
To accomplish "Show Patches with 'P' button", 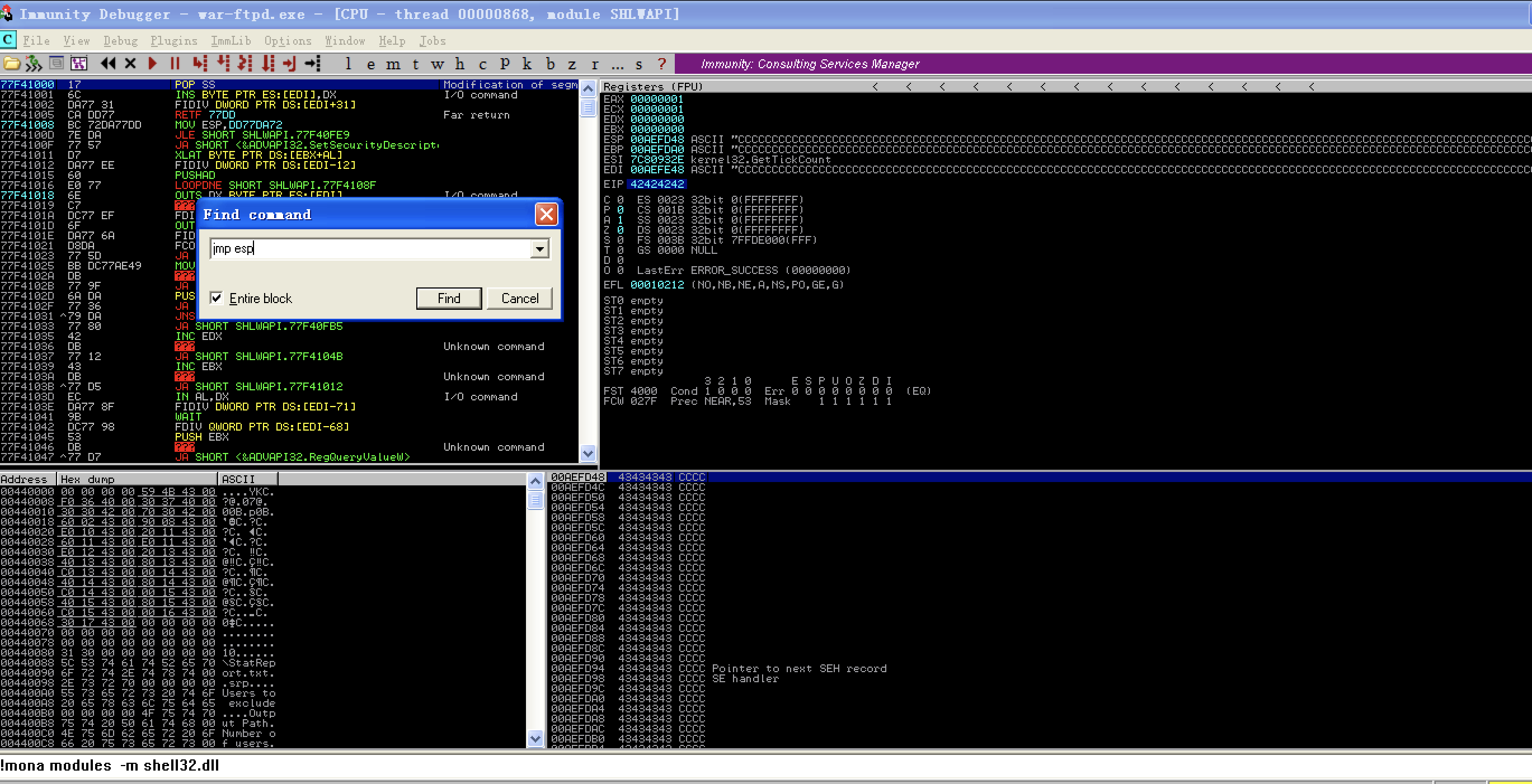I will (505, 64).
